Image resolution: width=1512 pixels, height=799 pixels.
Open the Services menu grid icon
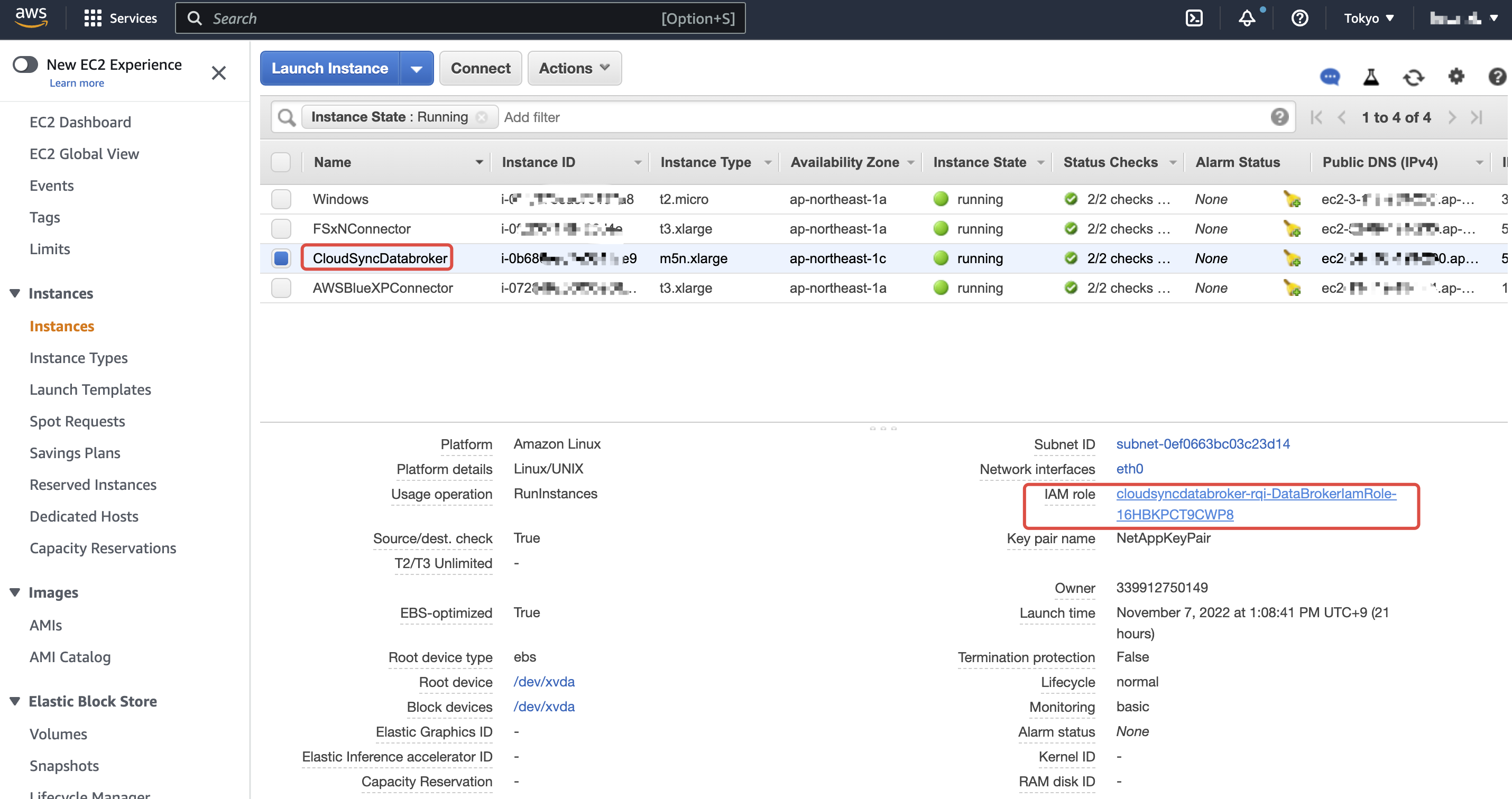point(92,17)
